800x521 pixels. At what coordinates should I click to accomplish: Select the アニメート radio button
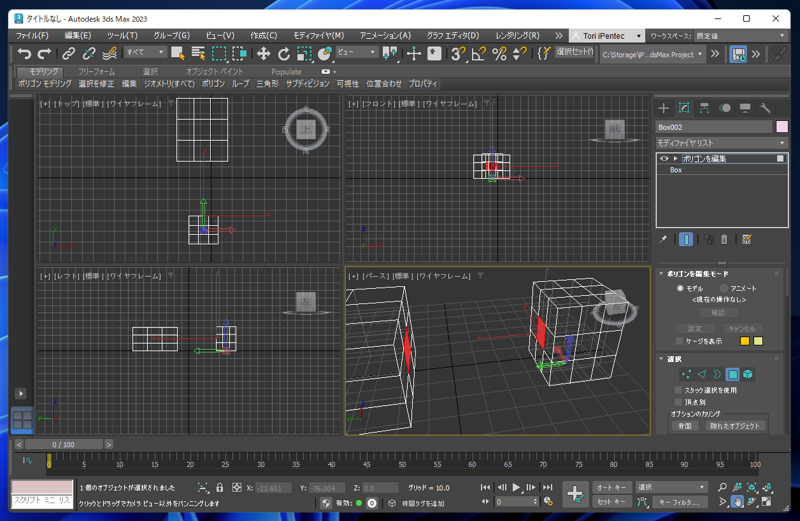724,288
